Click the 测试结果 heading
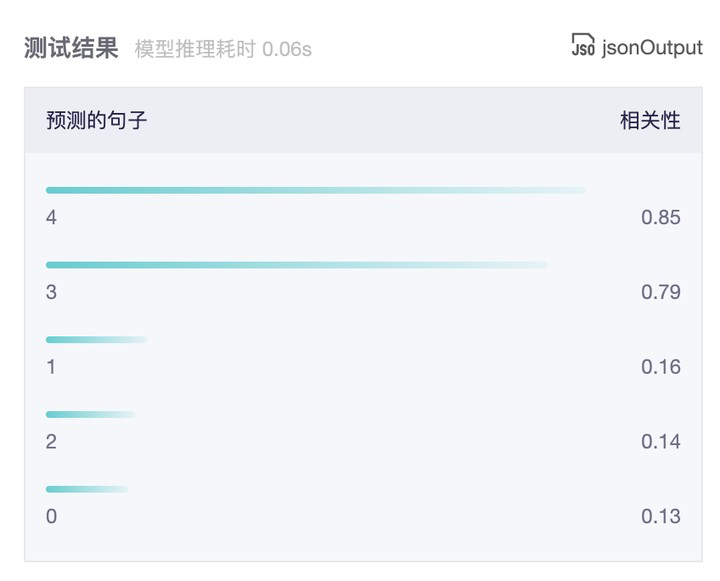 71,48
